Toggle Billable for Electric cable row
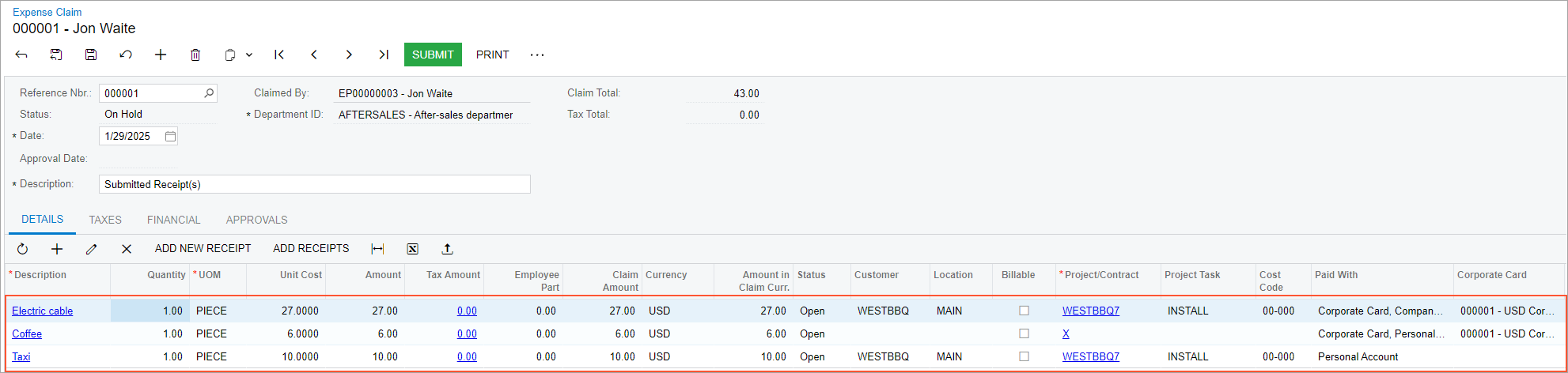 point(1024,311)
